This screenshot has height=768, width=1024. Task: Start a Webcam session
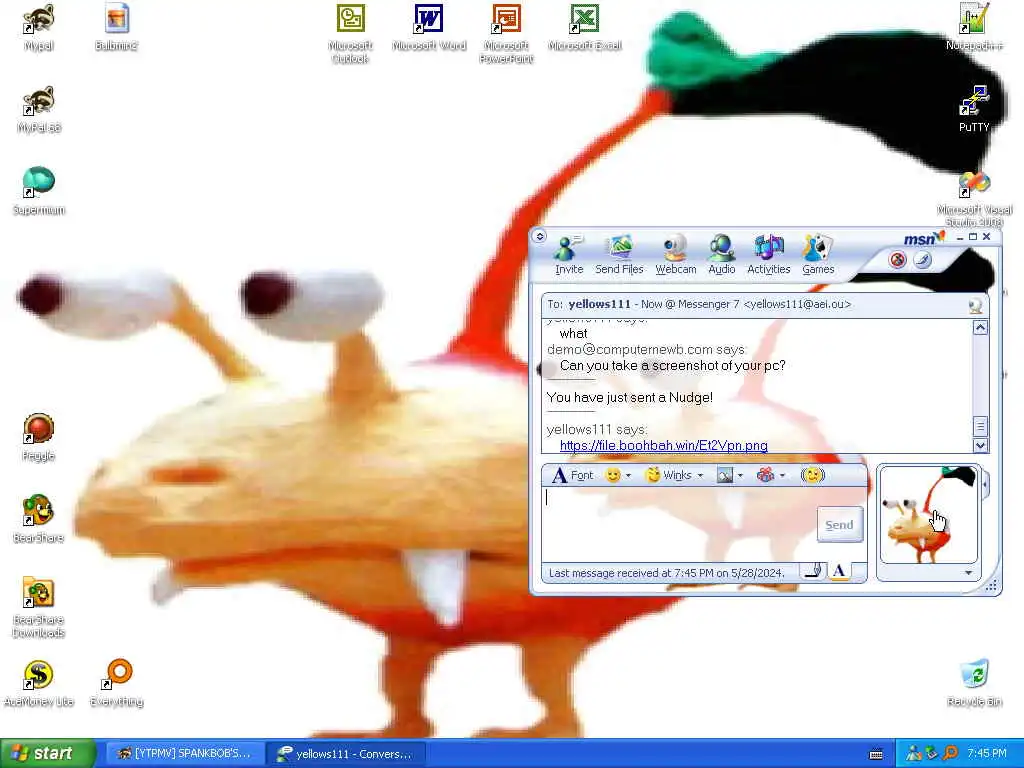675,255
